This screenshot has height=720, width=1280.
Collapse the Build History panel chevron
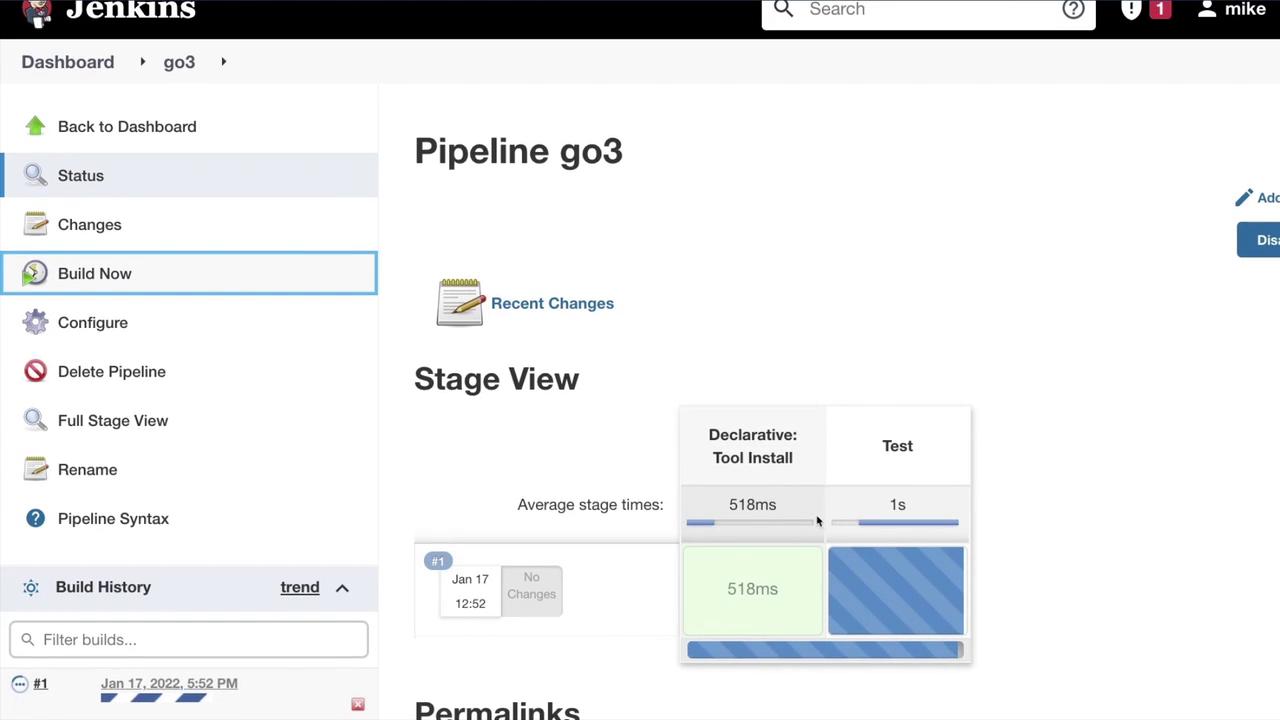(x=342, y=588)
